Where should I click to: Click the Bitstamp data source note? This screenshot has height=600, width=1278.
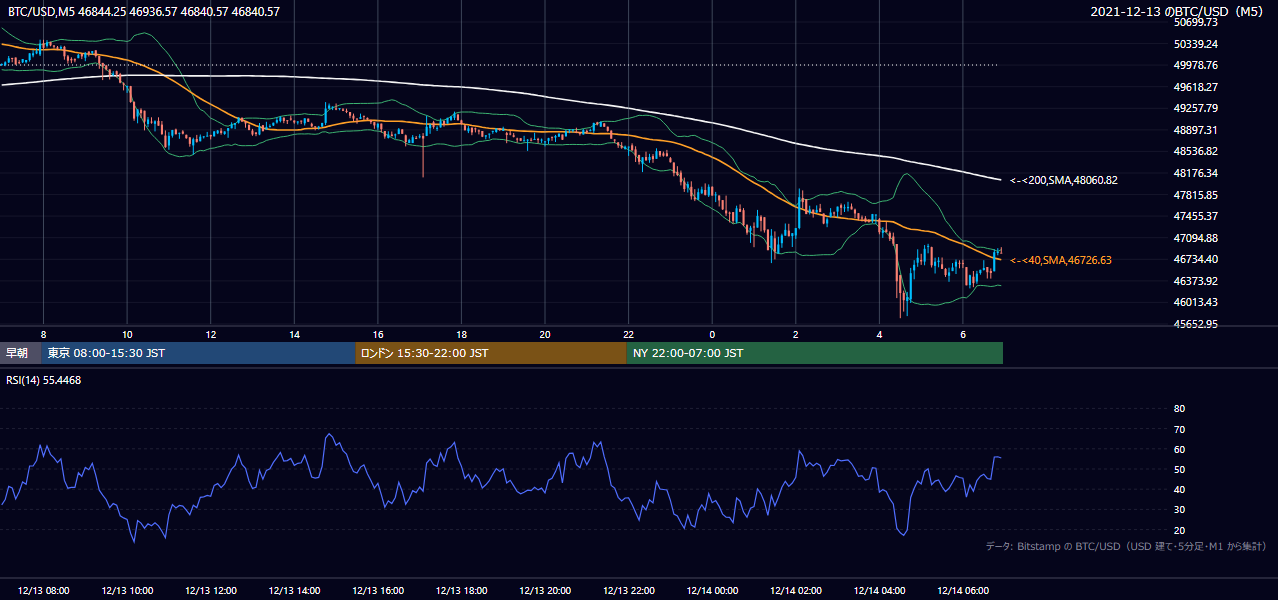pos(1126,546)
